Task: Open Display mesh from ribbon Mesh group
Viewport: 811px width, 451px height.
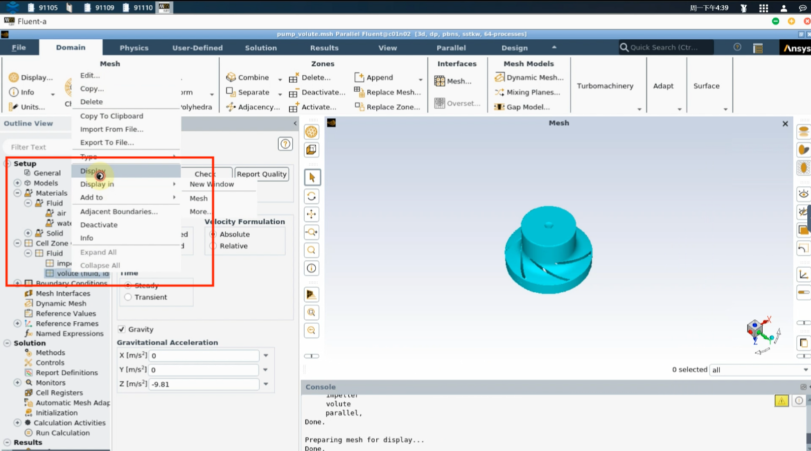Action: [31, 78]
